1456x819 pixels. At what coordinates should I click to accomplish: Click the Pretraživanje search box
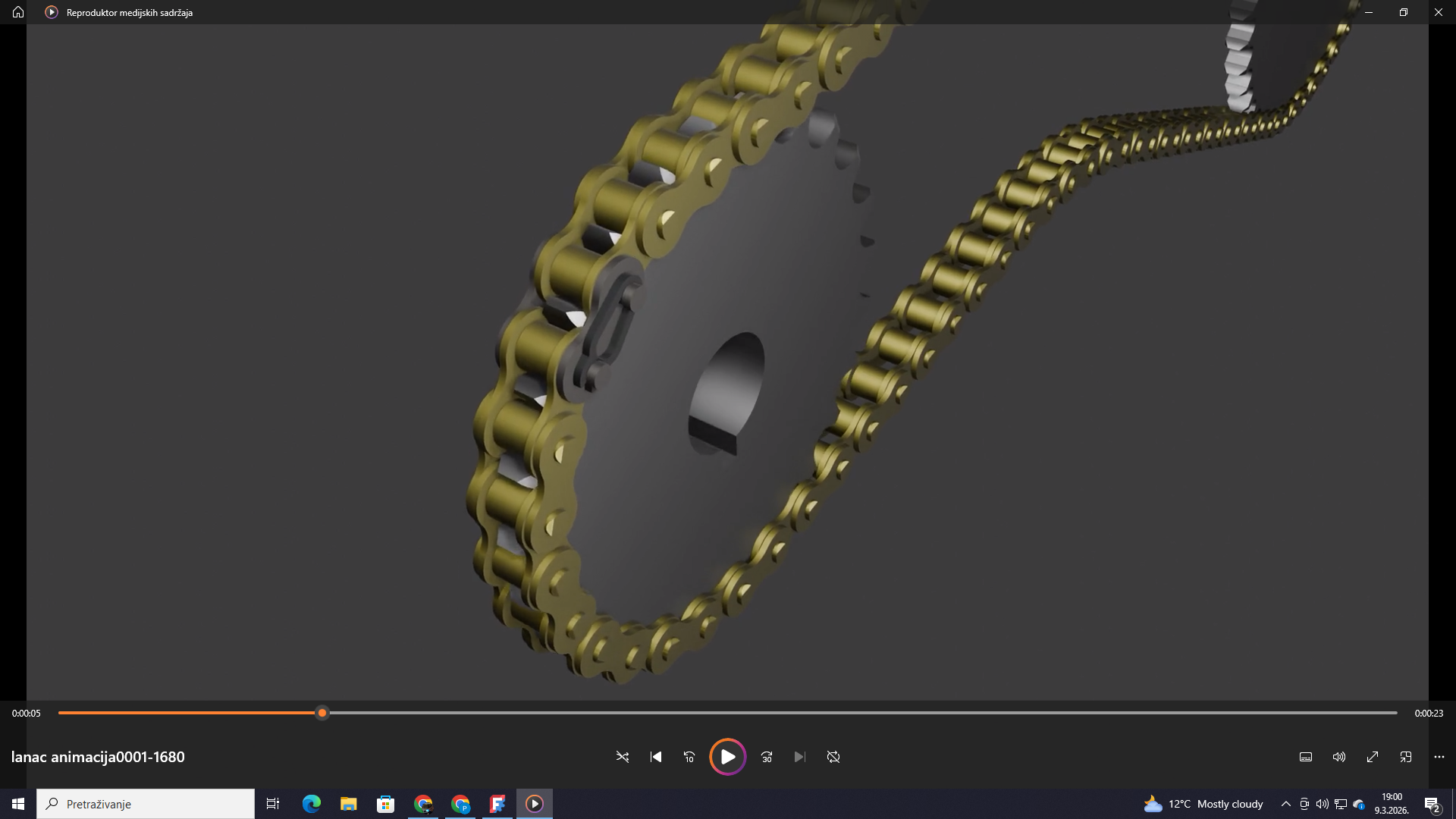146,804
